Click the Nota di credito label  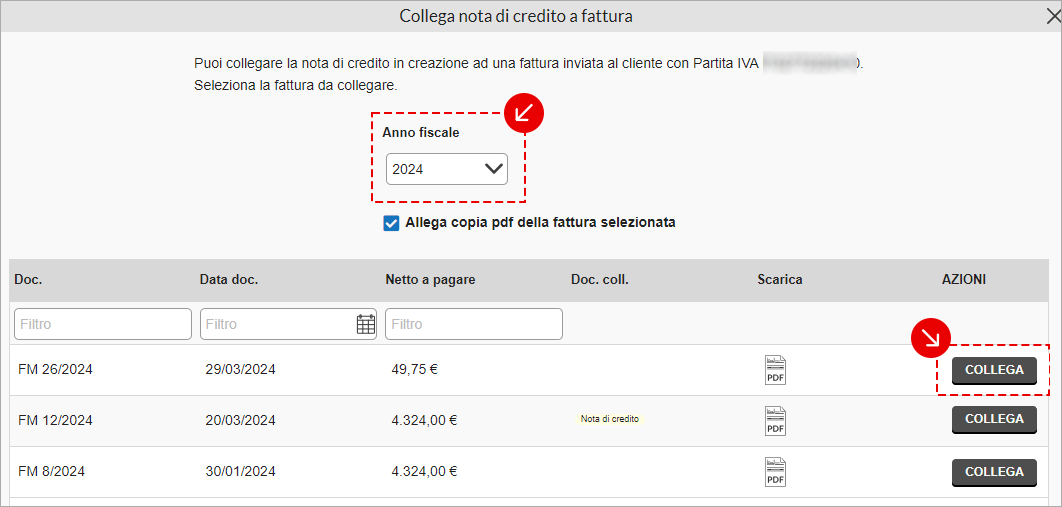coord(610,419)
